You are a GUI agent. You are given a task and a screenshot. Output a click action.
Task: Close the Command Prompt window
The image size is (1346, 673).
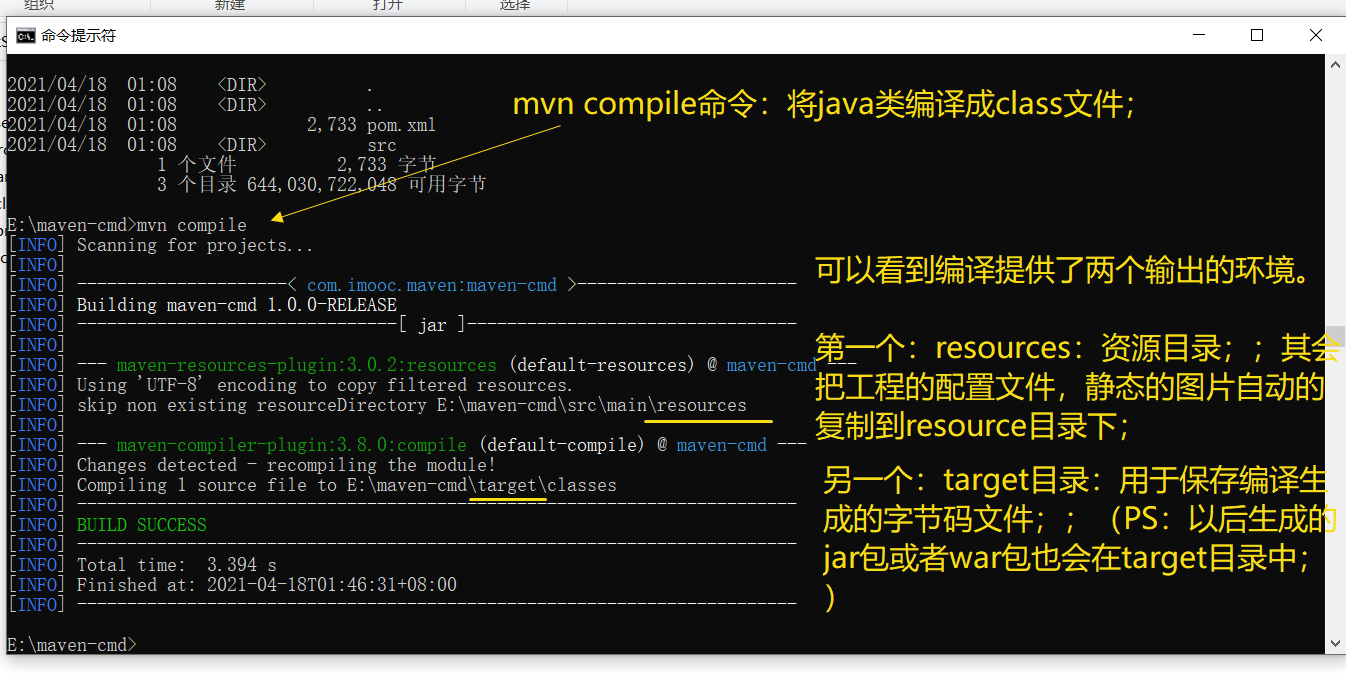pyautogui.click(x=1315, y=35)
